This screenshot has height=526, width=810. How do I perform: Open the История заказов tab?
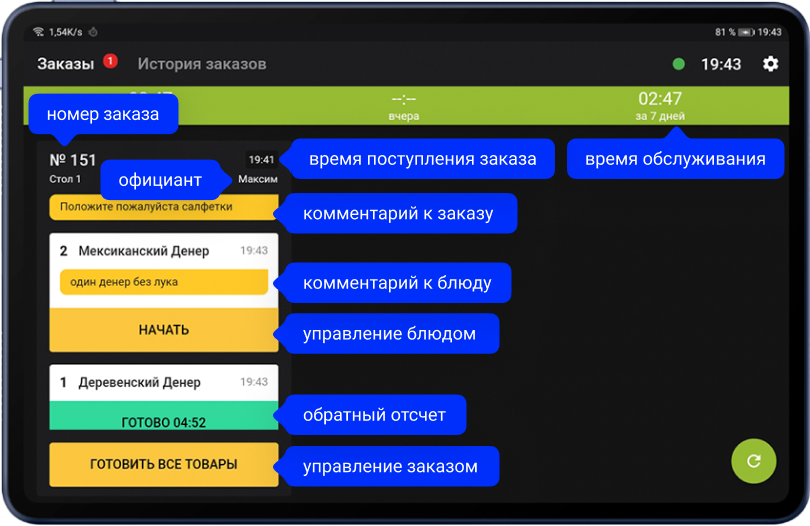coord(201,64)
